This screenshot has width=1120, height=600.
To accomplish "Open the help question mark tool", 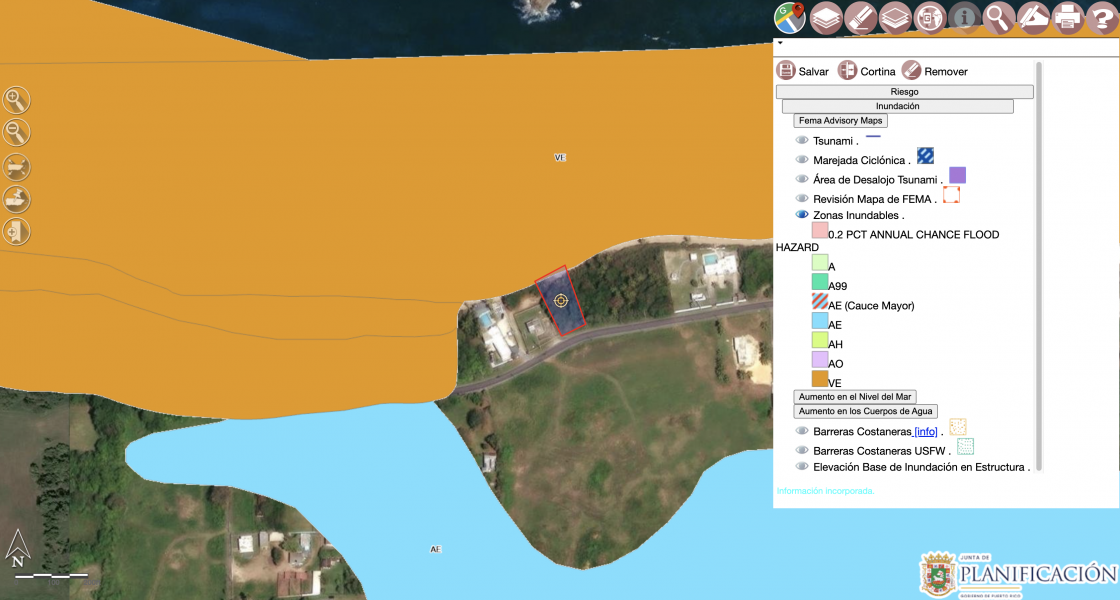I will pos(1104,17).
